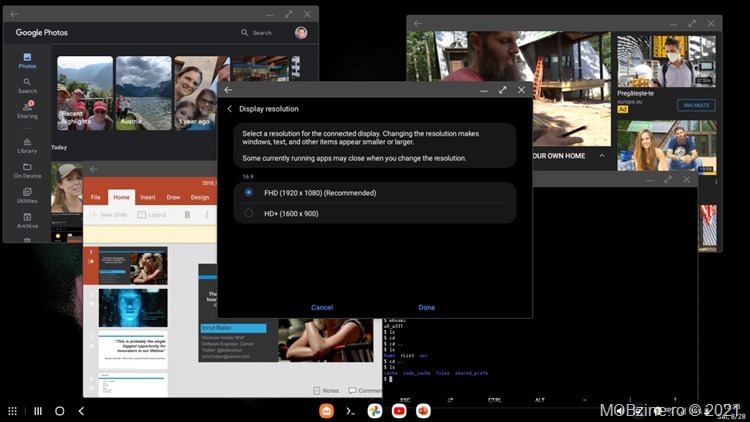Viewport: 750px width, 422px height.
Task: Open the YouTube icon in the taskbar
Action: point(399,411)
